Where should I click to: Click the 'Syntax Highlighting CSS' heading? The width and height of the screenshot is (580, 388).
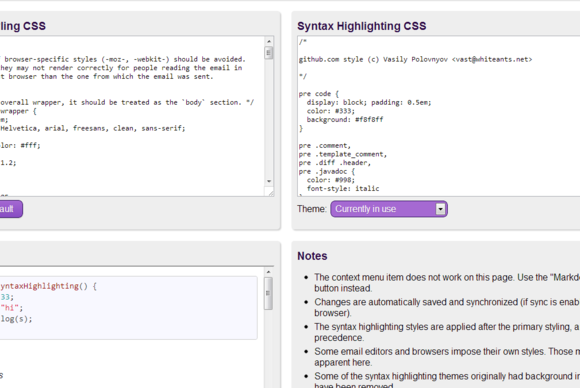click(362, 26)
